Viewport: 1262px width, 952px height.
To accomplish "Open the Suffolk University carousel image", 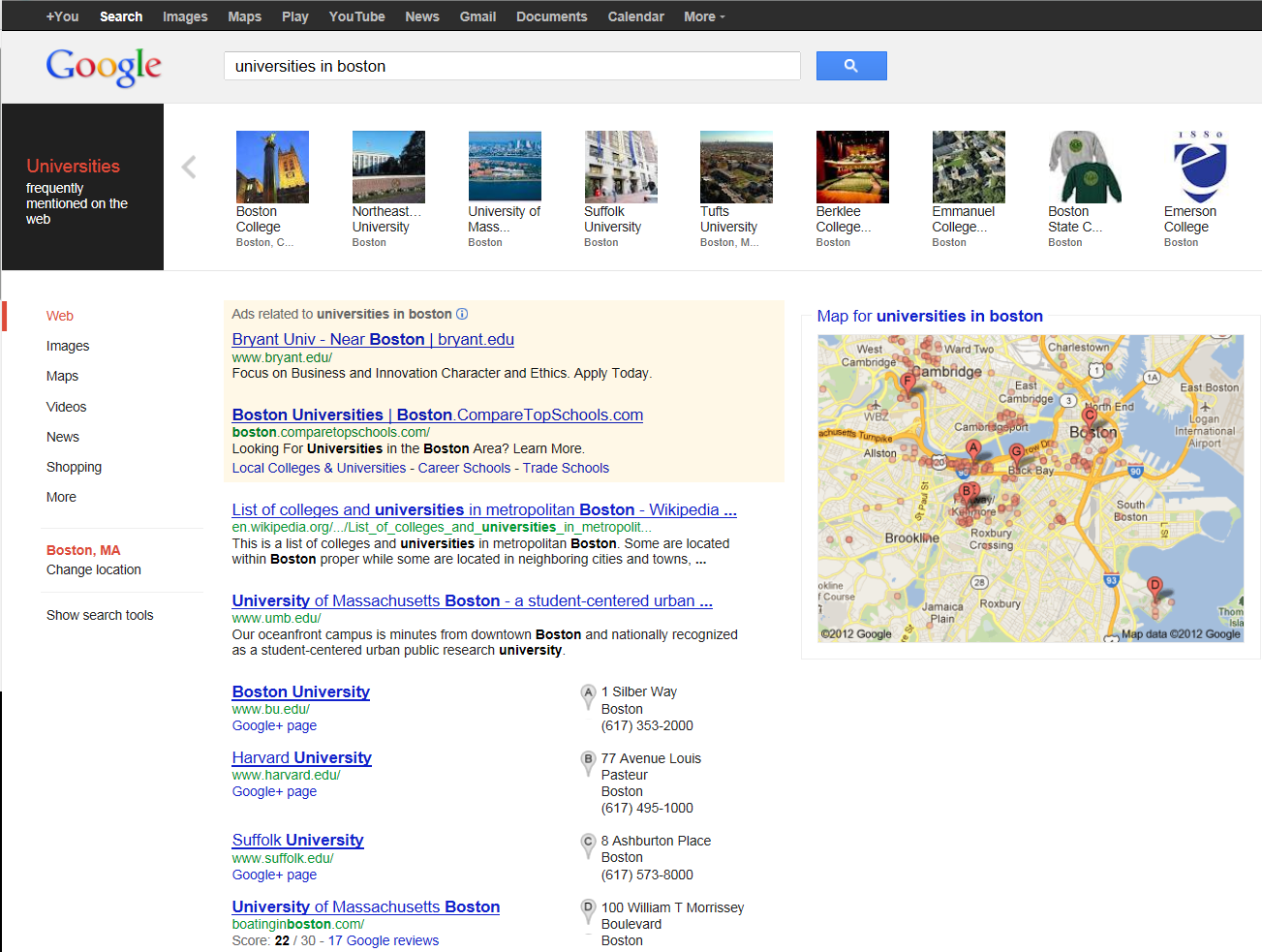I will tap(621, 167).
